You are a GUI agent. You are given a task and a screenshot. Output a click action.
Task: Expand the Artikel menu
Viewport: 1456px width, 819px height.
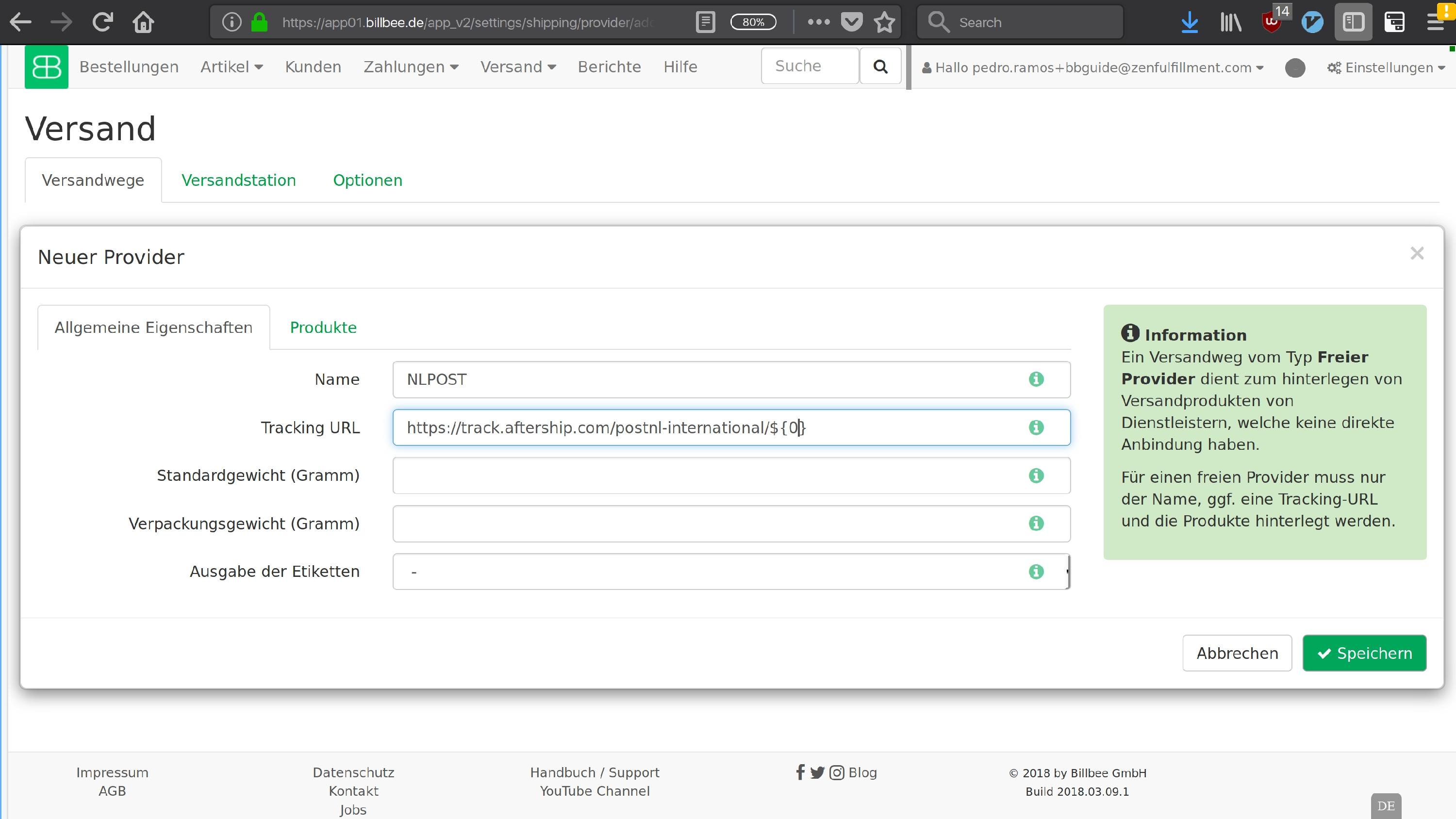(231, 66)
